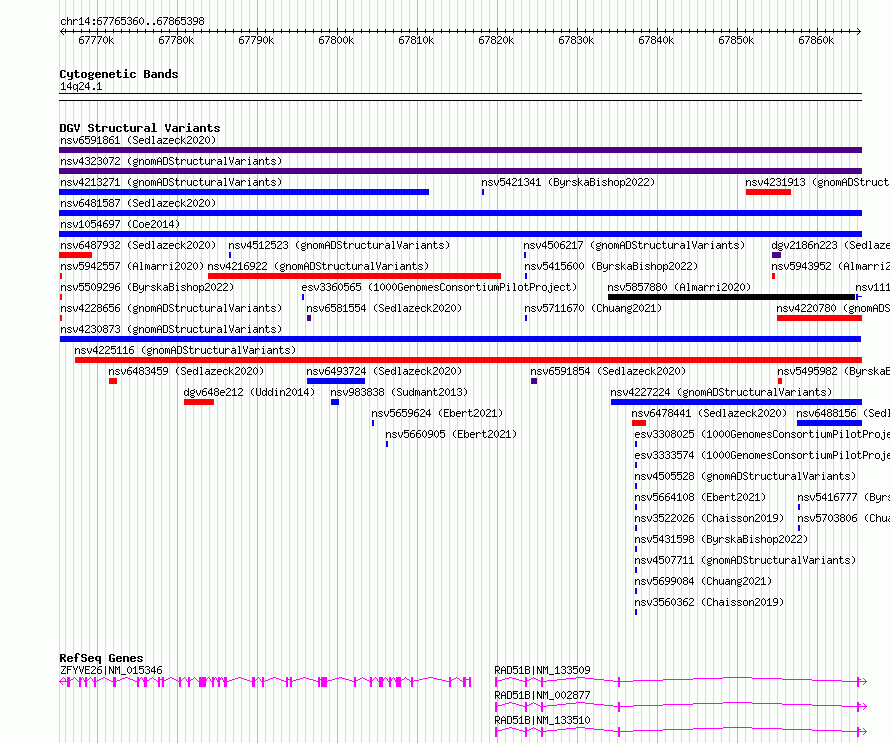The width and height of the screenshot is (890, 743).
Task: Click the nsv6581554 purple variant marker
Action: (x=309, y=318)
